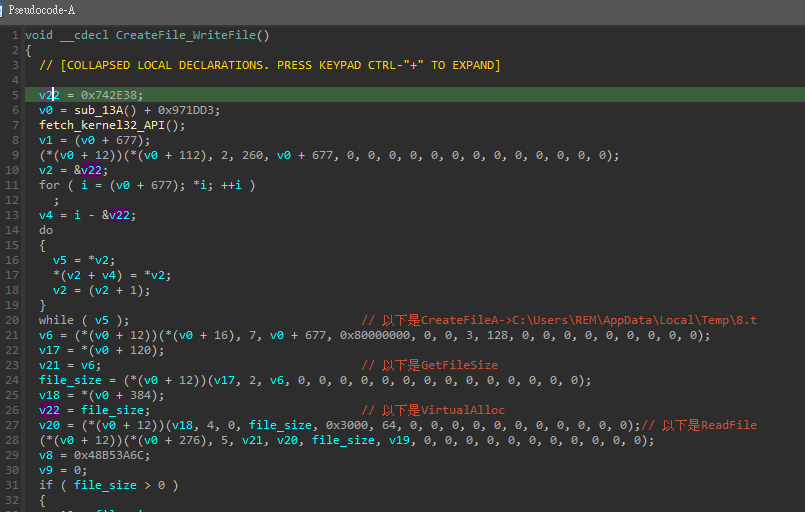
Task: Expand the collapsed local declarations comment
Action: [270, 65]
